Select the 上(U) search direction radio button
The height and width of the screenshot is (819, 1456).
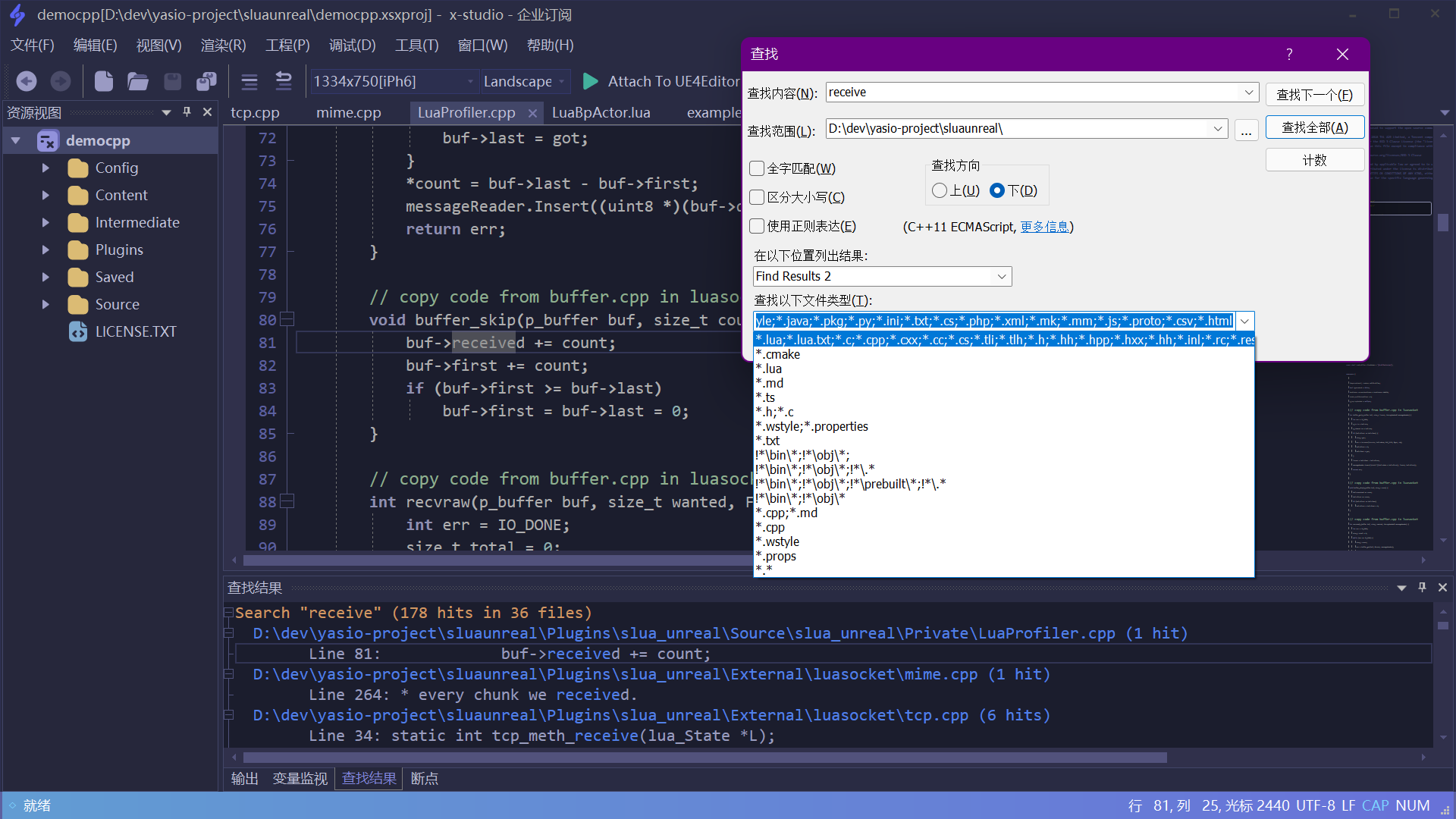[x=940, y=190]
